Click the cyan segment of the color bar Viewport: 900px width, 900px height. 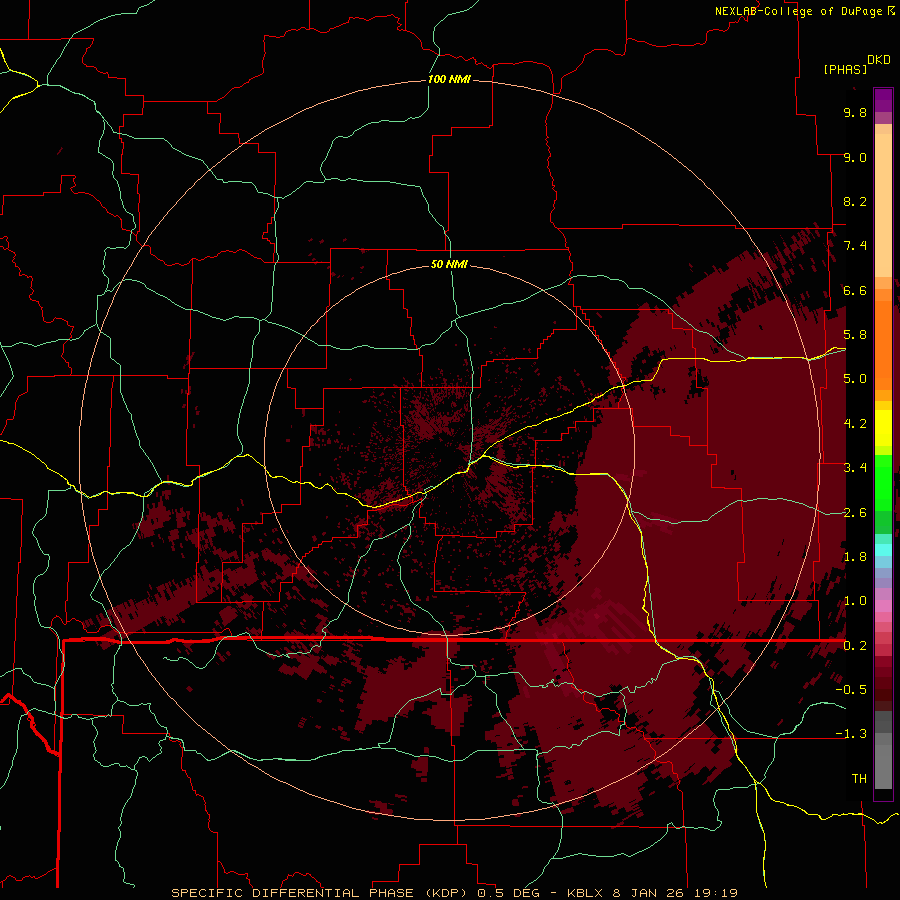tap(883, 549)
